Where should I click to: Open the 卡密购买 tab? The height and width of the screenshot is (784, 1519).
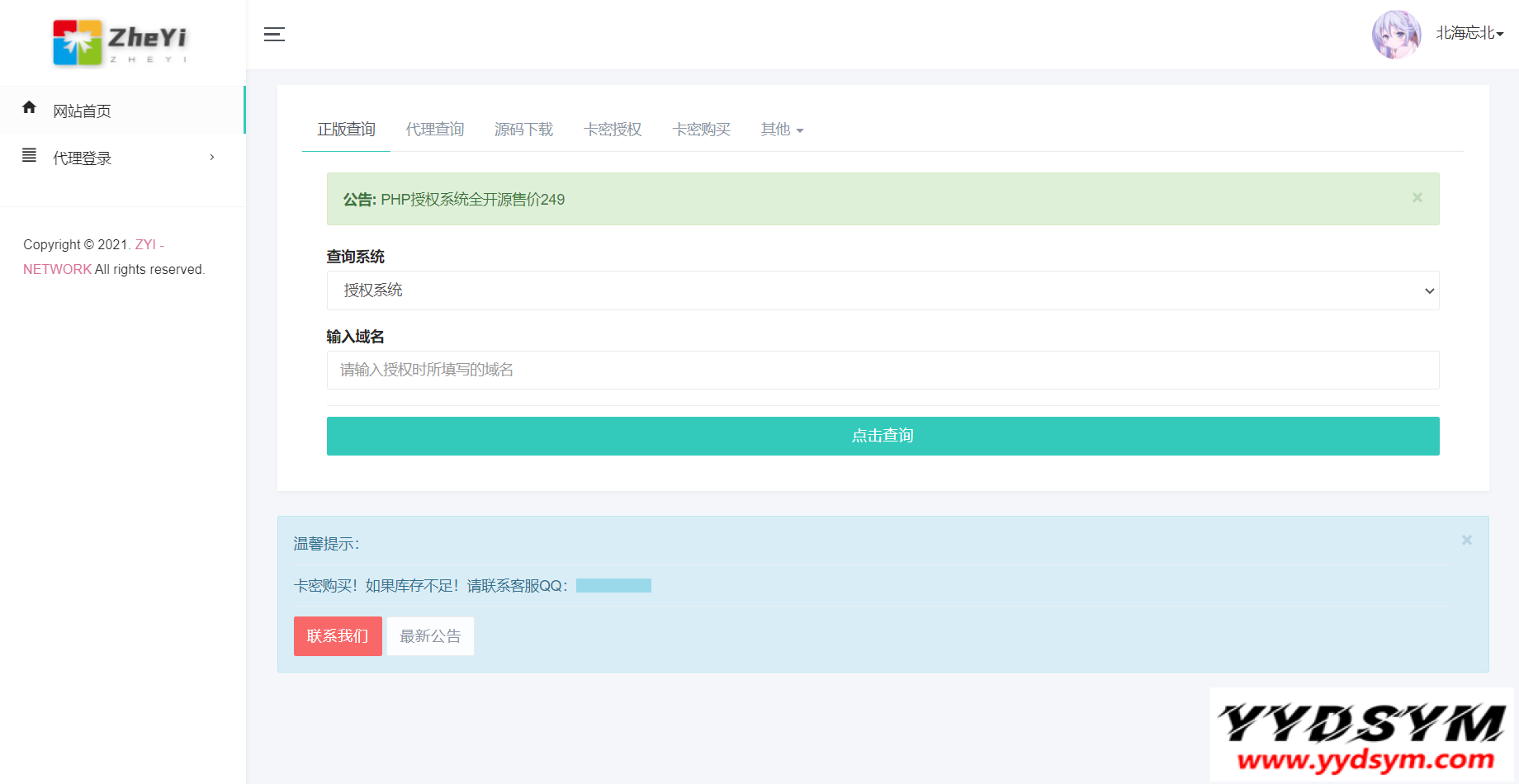pos(701,130)
